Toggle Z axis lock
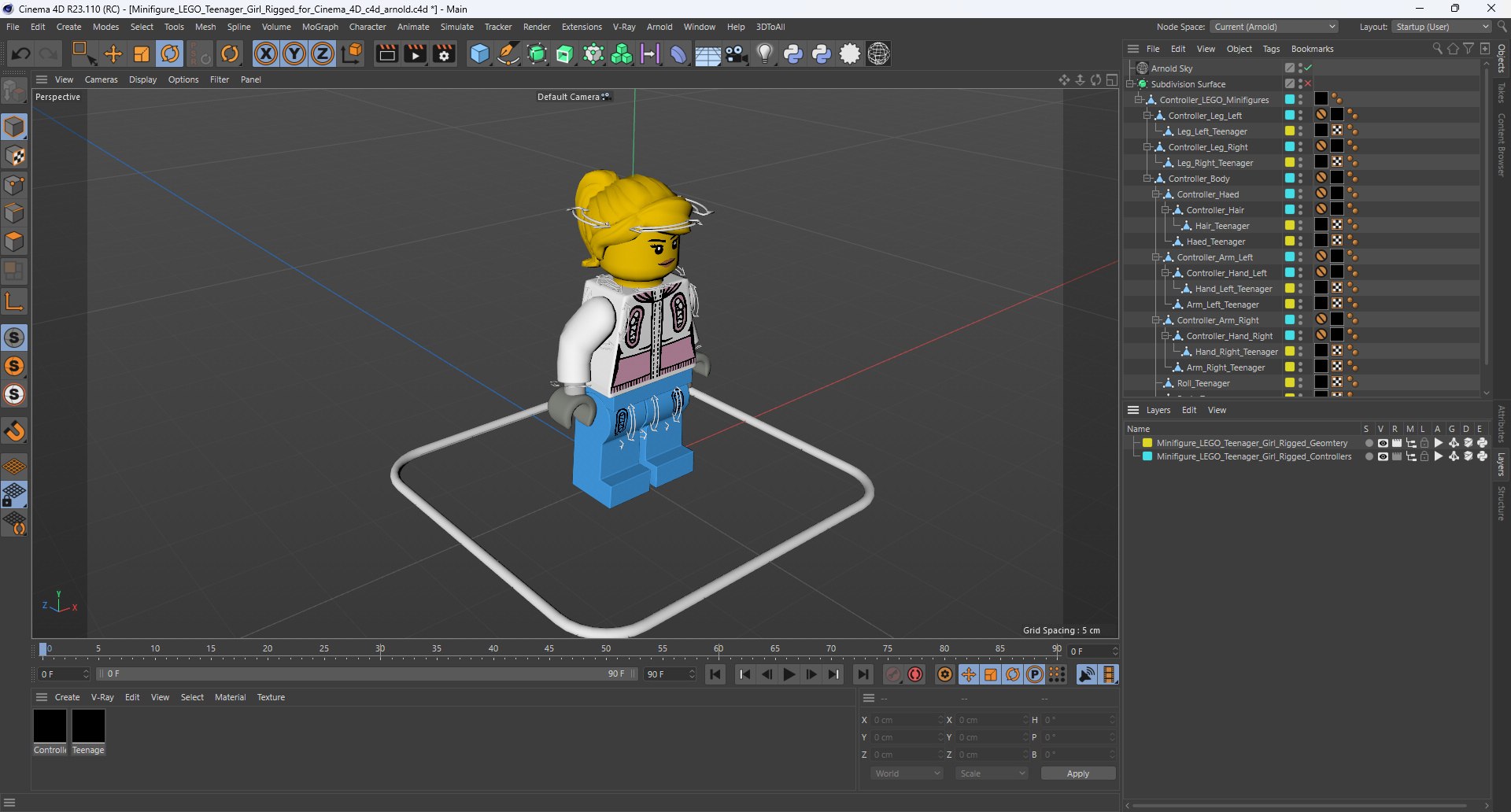Image resolution: width=1511 pixels, height=812 pixels. (323, 54)
